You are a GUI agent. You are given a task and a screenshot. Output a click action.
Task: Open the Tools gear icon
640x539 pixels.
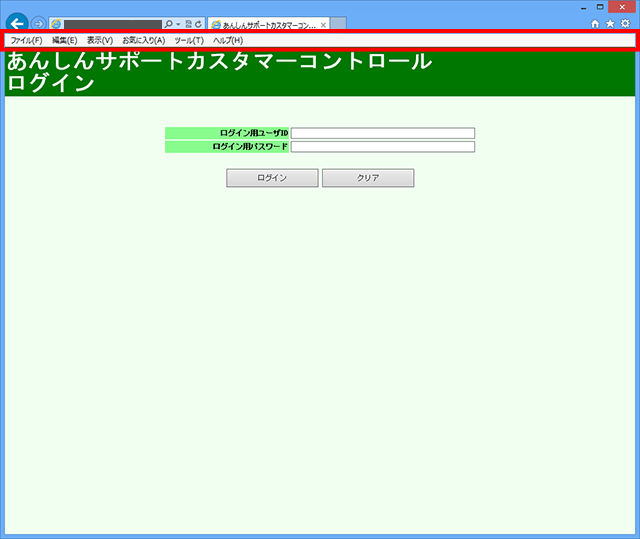tap(625, 24)
